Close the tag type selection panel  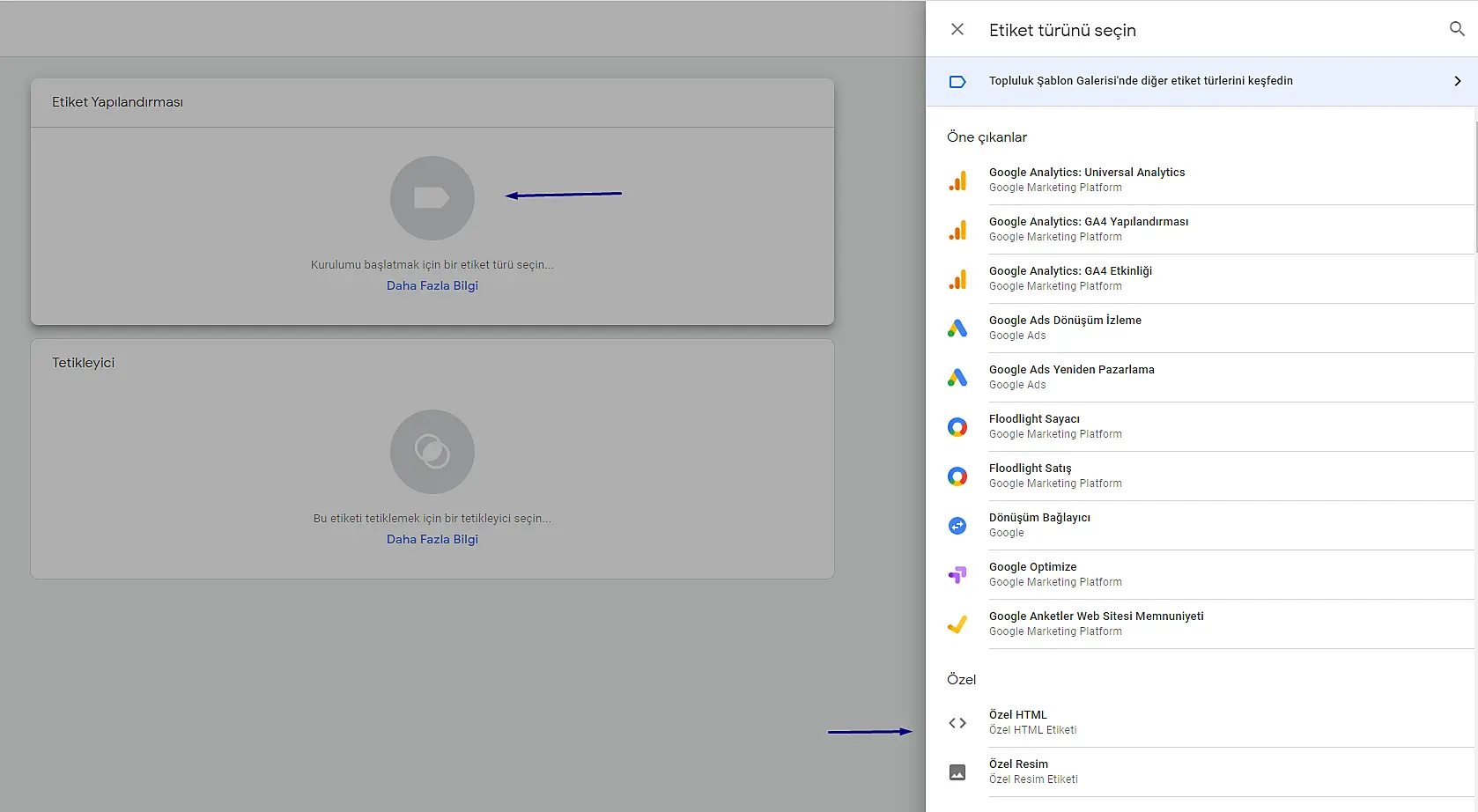[957, 29]
